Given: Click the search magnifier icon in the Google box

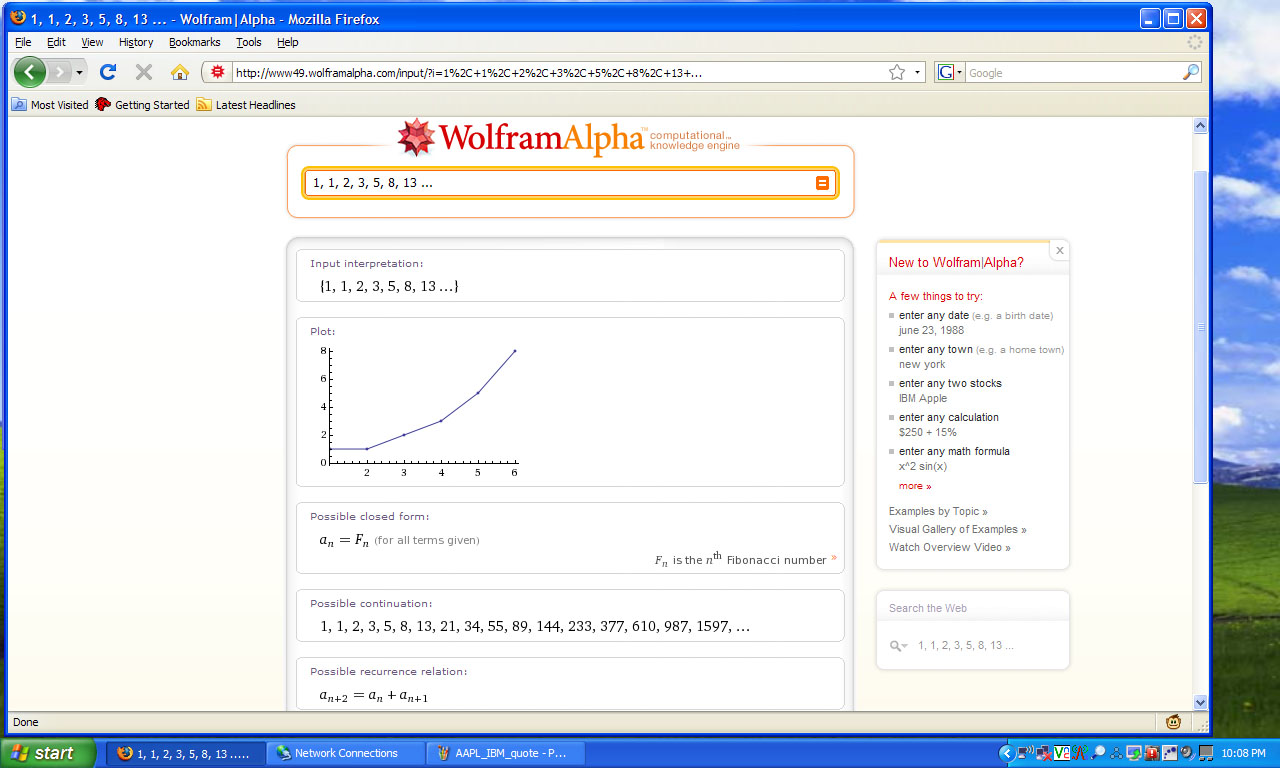Looking at the screenshot, I should click(1190, 72).
